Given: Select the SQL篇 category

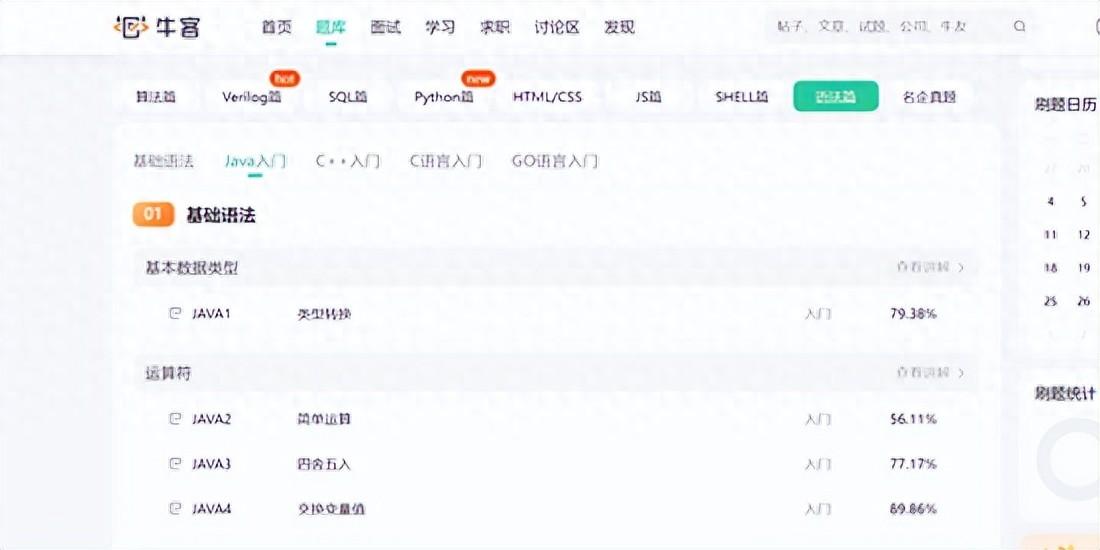Looking at the screenshot, I should click(347, 97).
